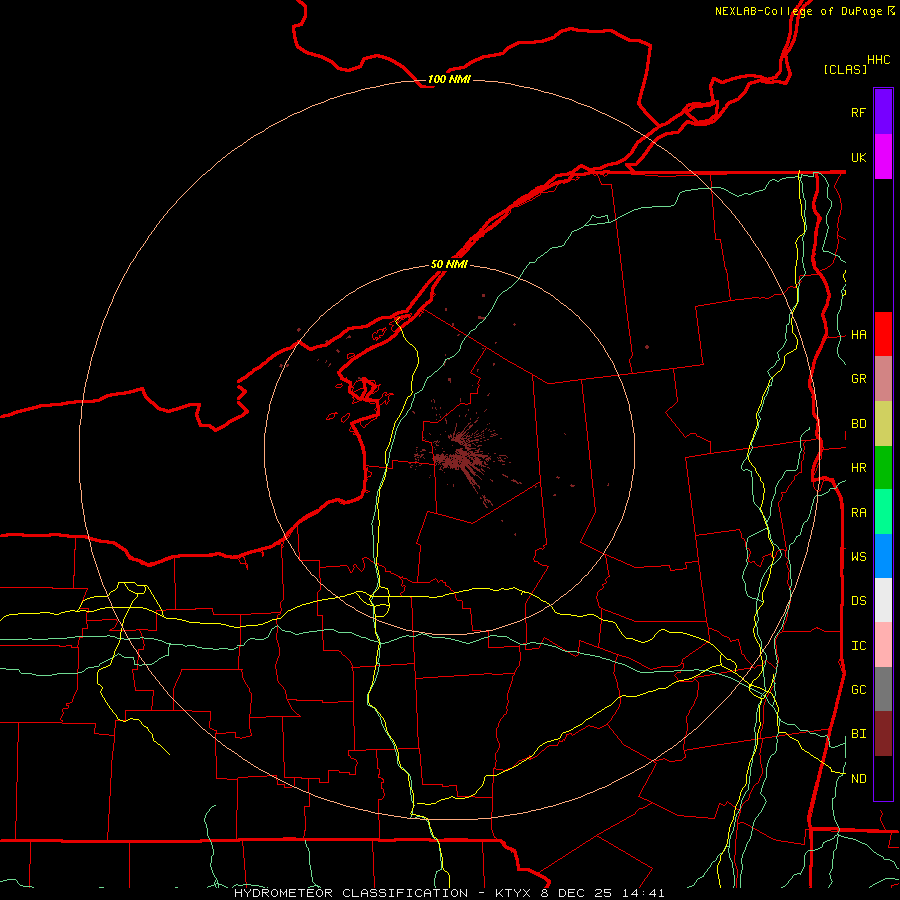
Task: Click the BD yellow legend swatch
Action: tap(883, 423)
